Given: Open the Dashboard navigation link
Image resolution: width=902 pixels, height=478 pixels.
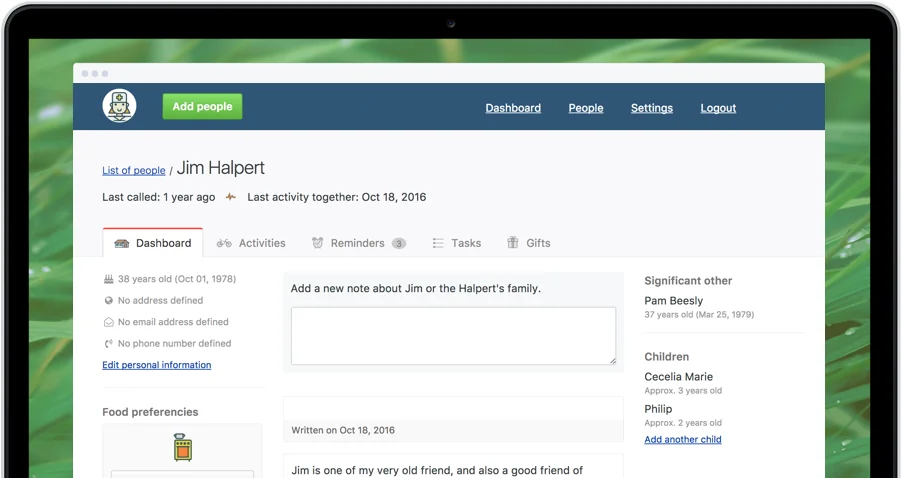Looking at the screenshot, I should (513, 108).
